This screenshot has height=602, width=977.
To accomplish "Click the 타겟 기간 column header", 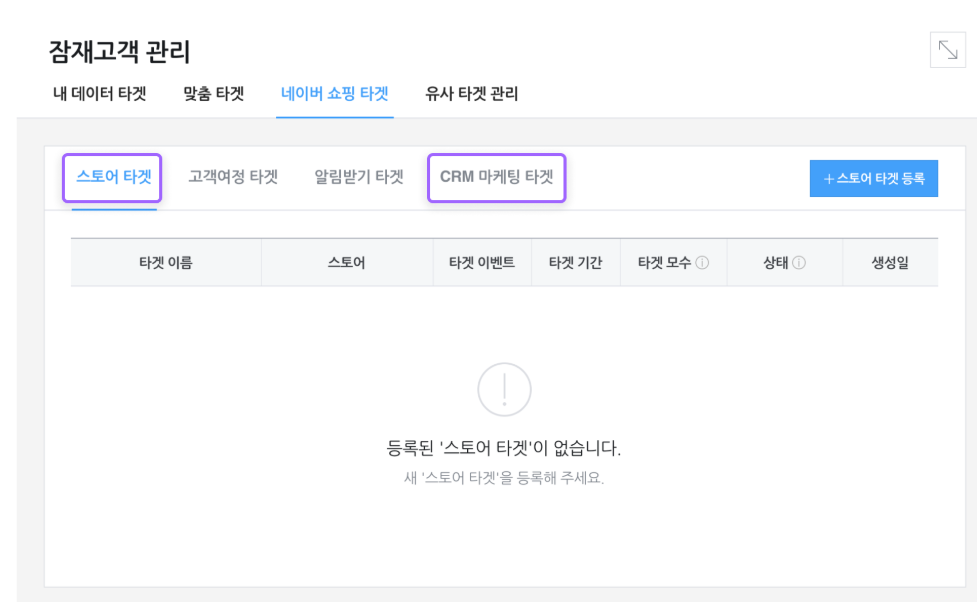I will click(575, 263).
